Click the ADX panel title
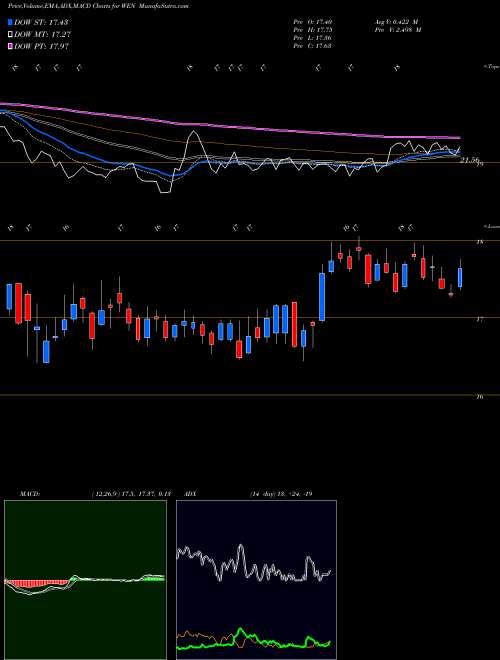Screen dimensions: 500x660 pos(191,494)
